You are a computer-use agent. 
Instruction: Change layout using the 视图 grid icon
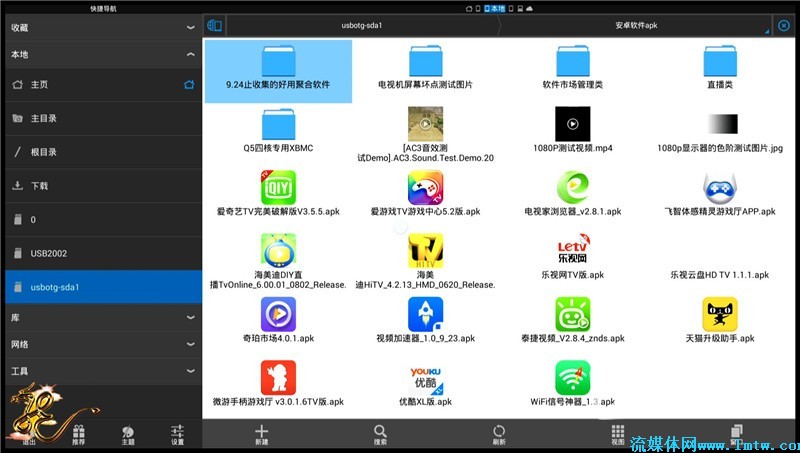click(618, 431)
